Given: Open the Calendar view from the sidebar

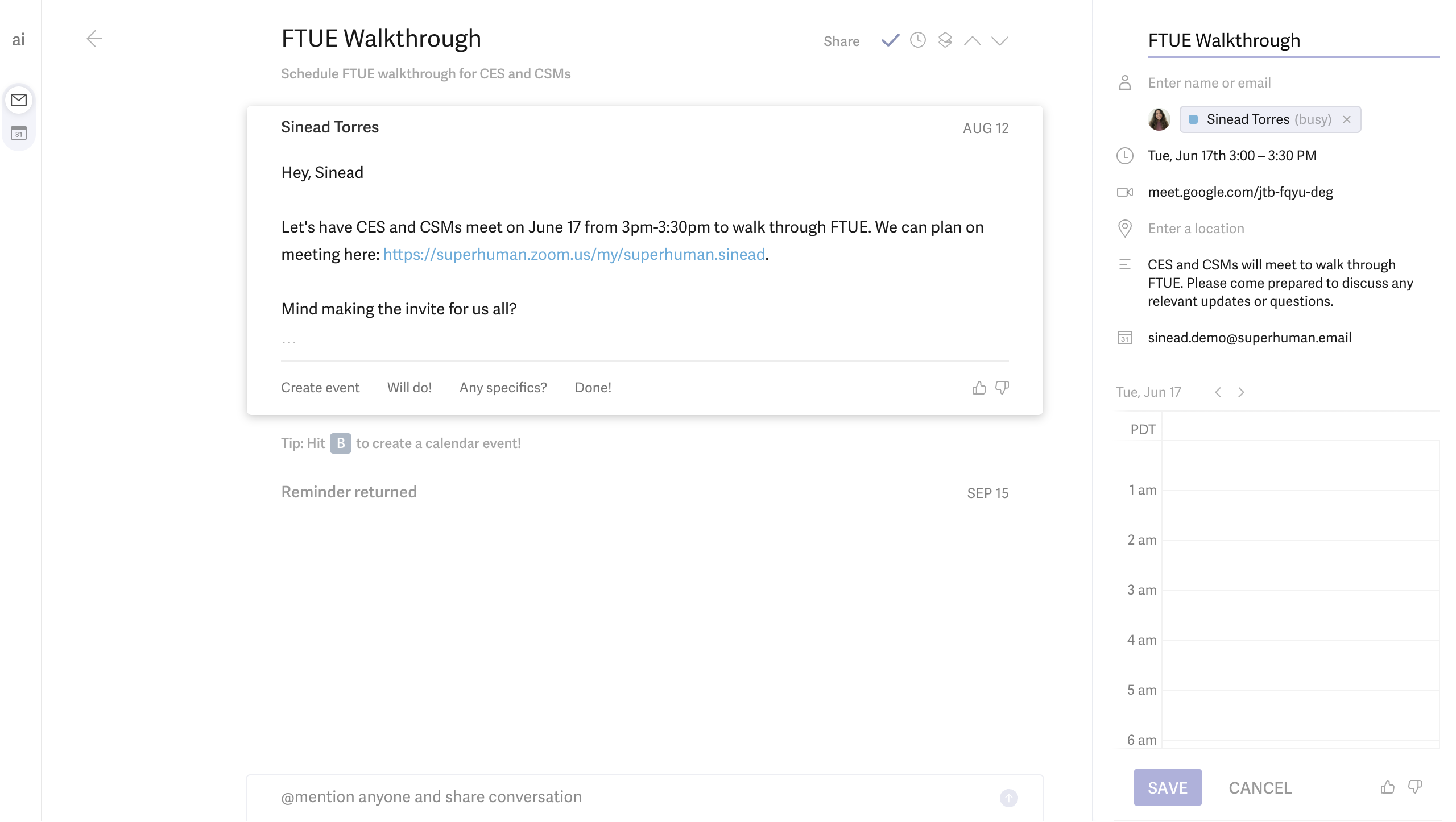Looking at the screenshot, I should [19, 134].
